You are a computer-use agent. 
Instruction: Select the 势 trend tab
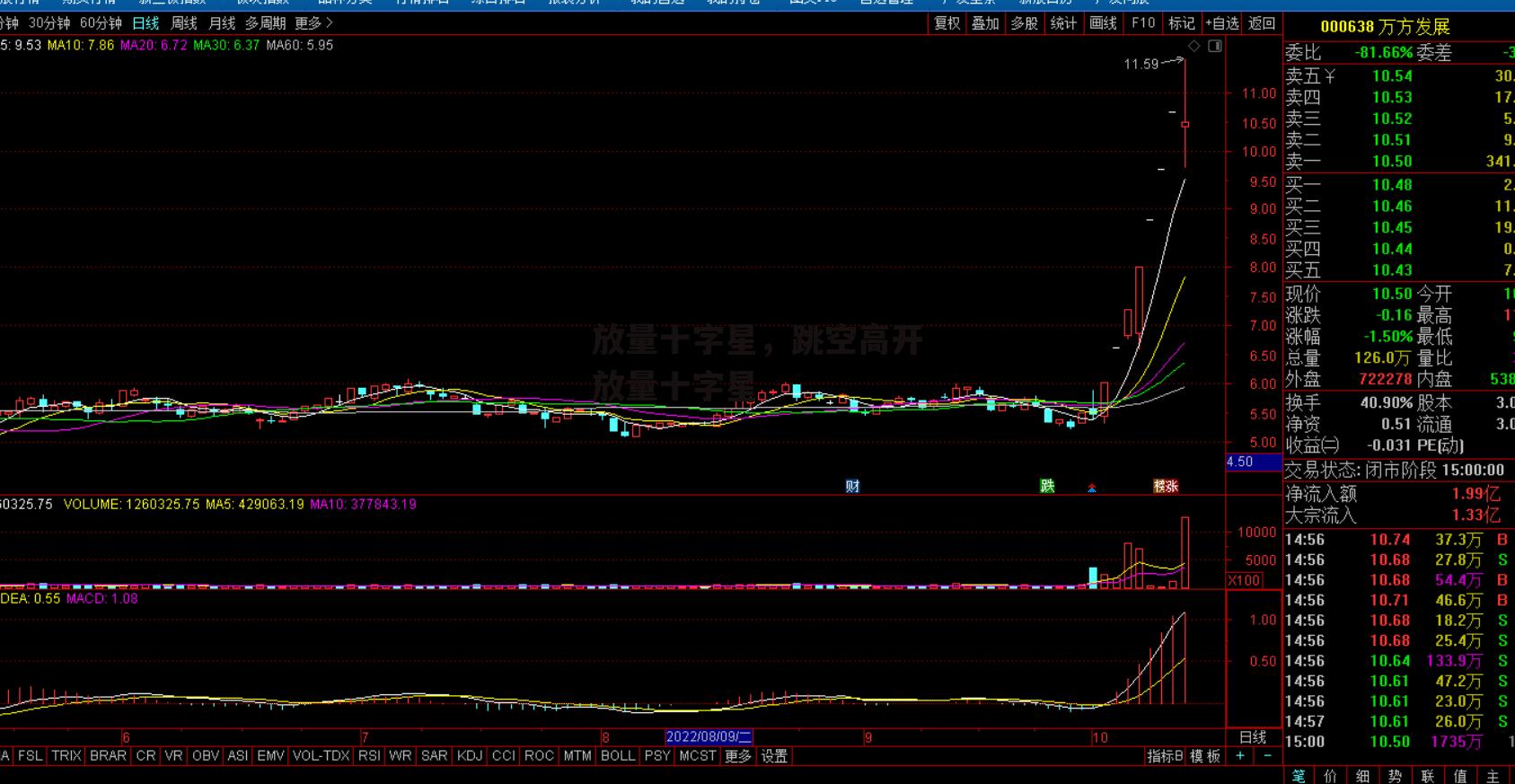(x=1395, y=776)
